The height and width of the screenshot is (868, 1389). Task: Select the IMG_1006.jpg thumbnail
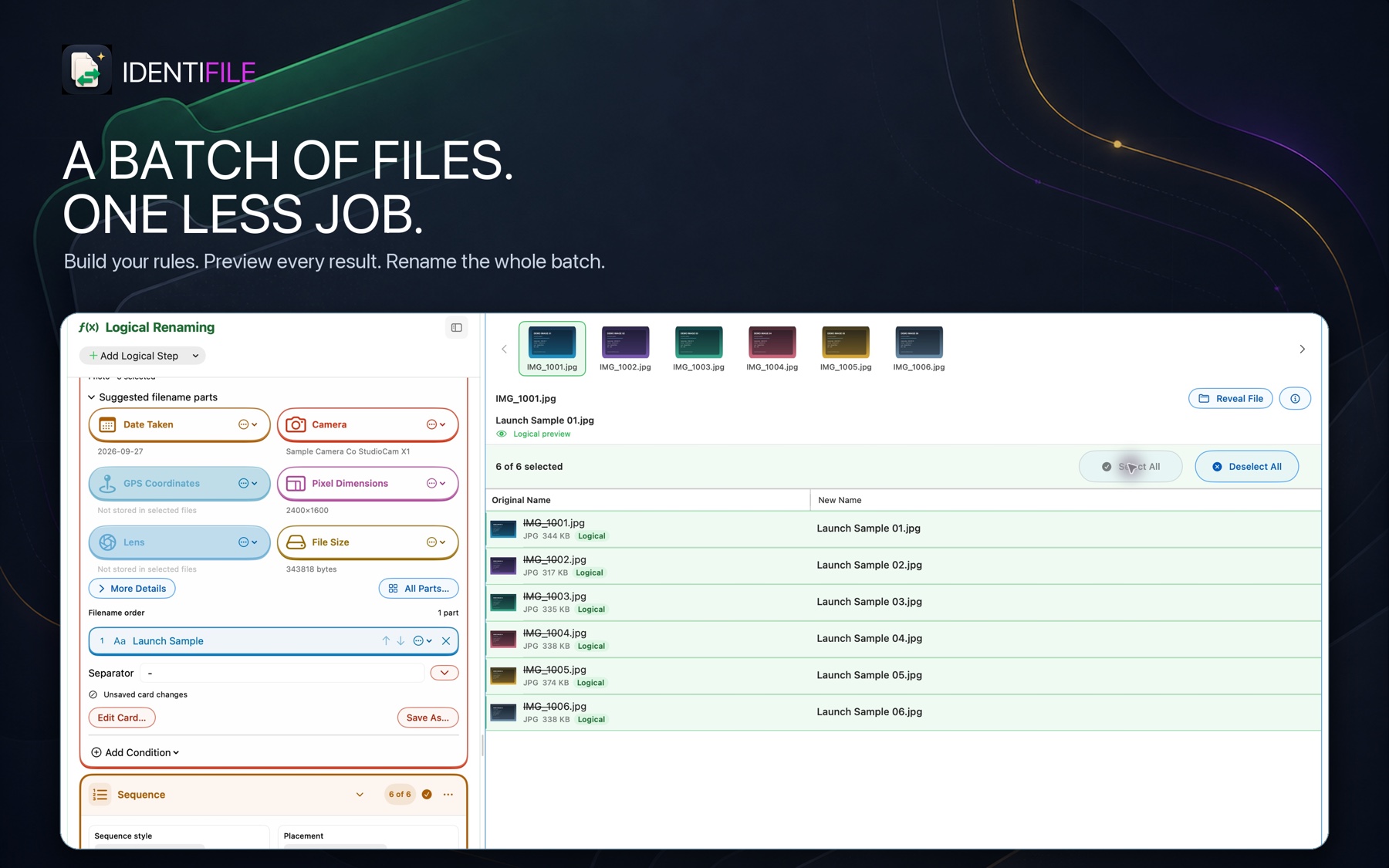919,349
